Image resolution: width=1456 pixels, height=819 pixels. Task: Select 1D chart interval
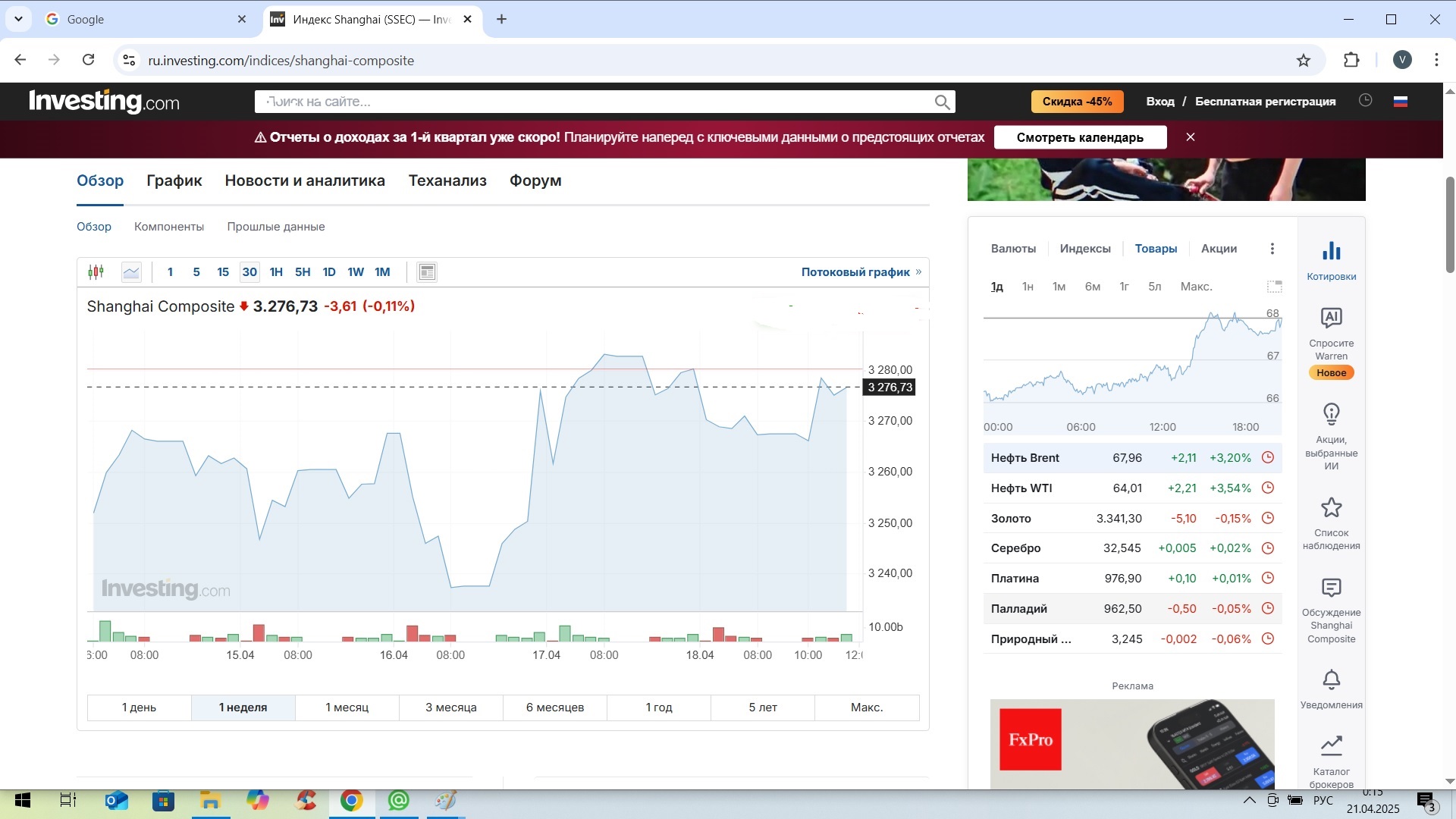(329, 271)
